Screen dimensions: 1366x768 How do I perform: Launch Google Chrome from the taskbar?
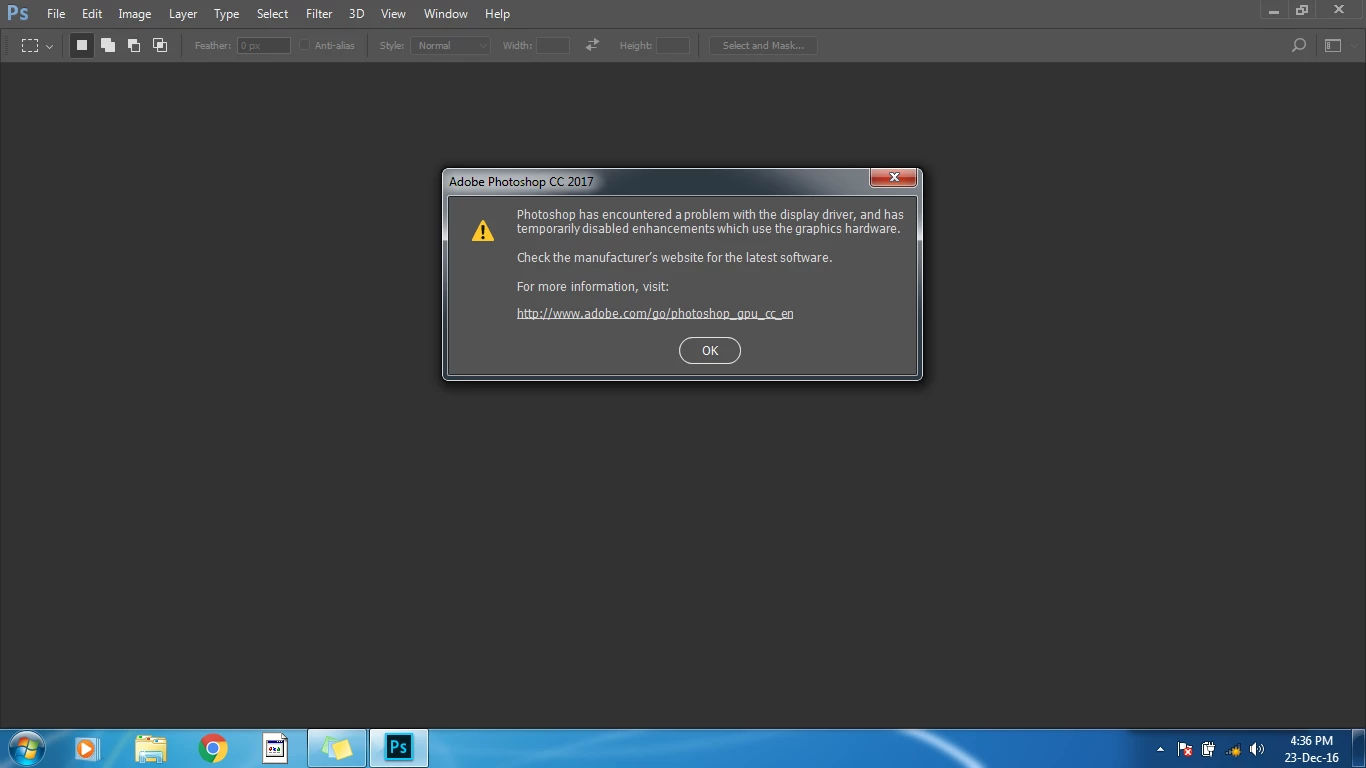pos(213,748)
